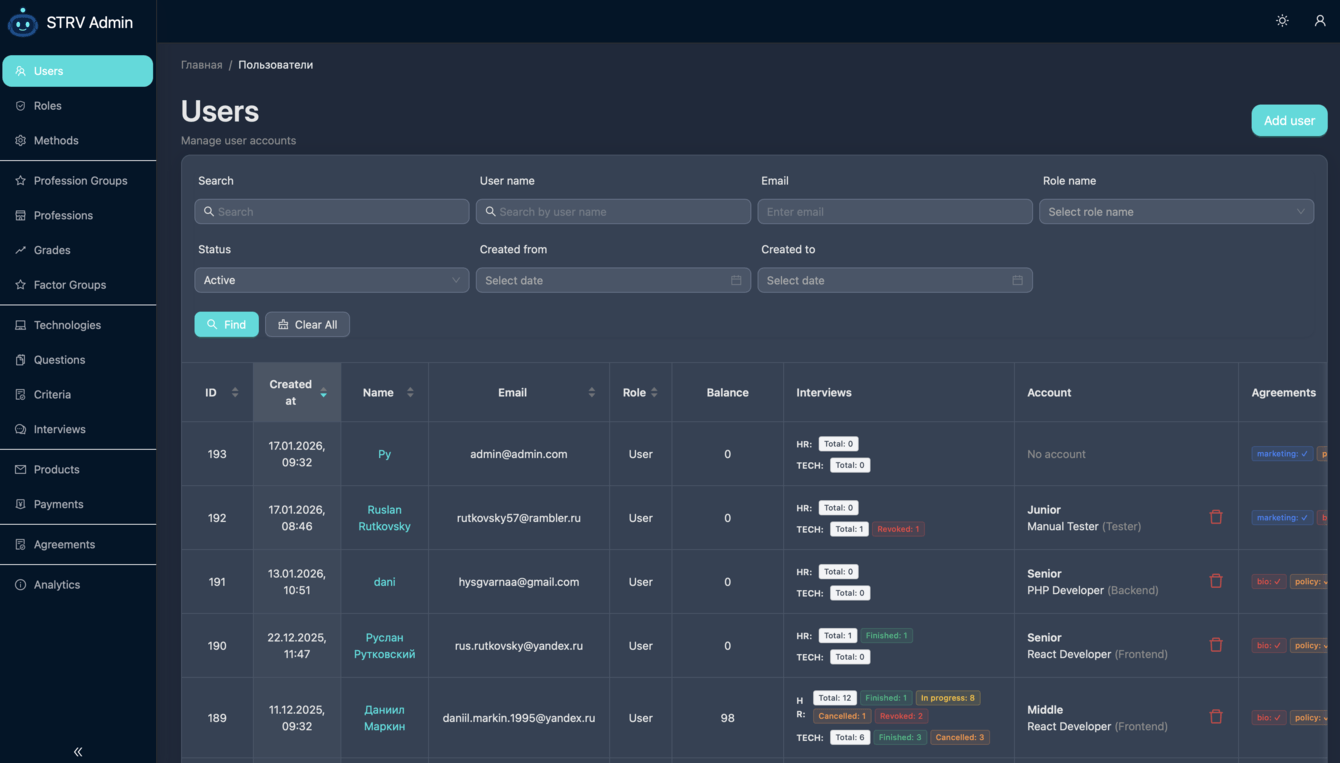The height and width of the screenshot is (763, 1340).
Task: Toggle sort on Created at column
Action: (x=323, y=392)
